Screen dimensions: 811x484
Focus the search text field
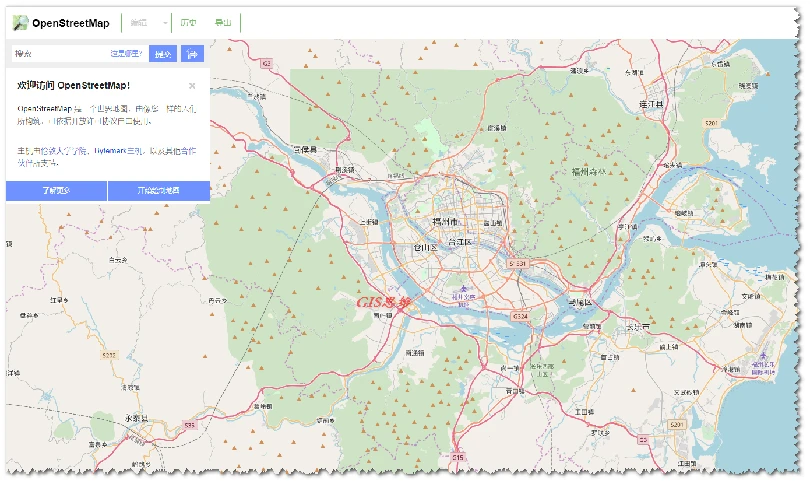[x=61, y=53]
